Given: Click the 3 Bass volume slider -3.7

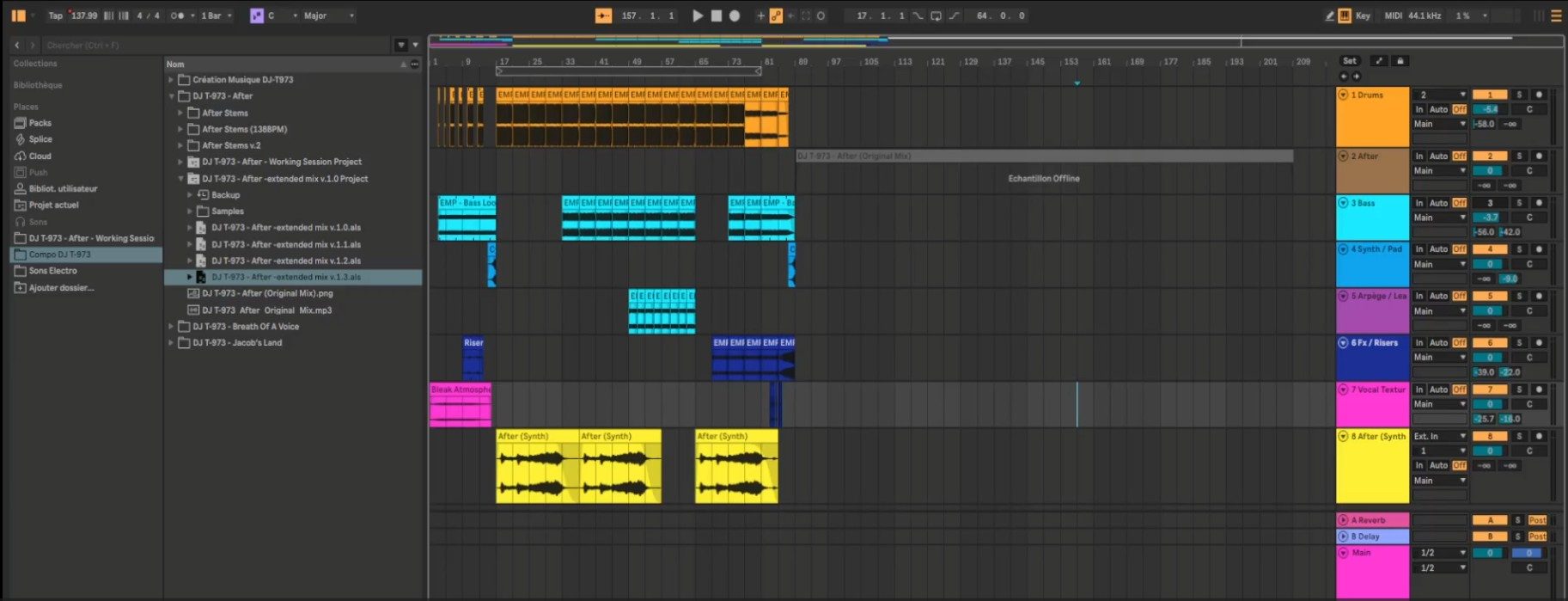Looking at the screenshot, I should pyautogui.click(x=1490, y=218).
